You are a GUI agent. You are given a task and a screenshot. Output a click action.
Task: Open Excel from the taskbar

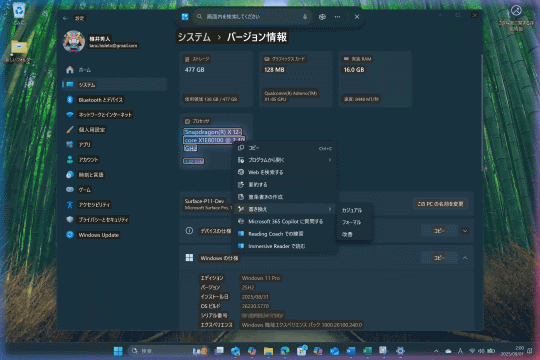[x=367, y=351]
